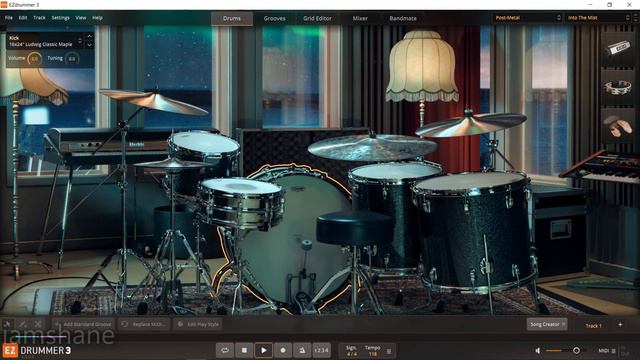The image size is (640, 360).
Task: Click the Edit Play Style button
Action: pos(198,324)
